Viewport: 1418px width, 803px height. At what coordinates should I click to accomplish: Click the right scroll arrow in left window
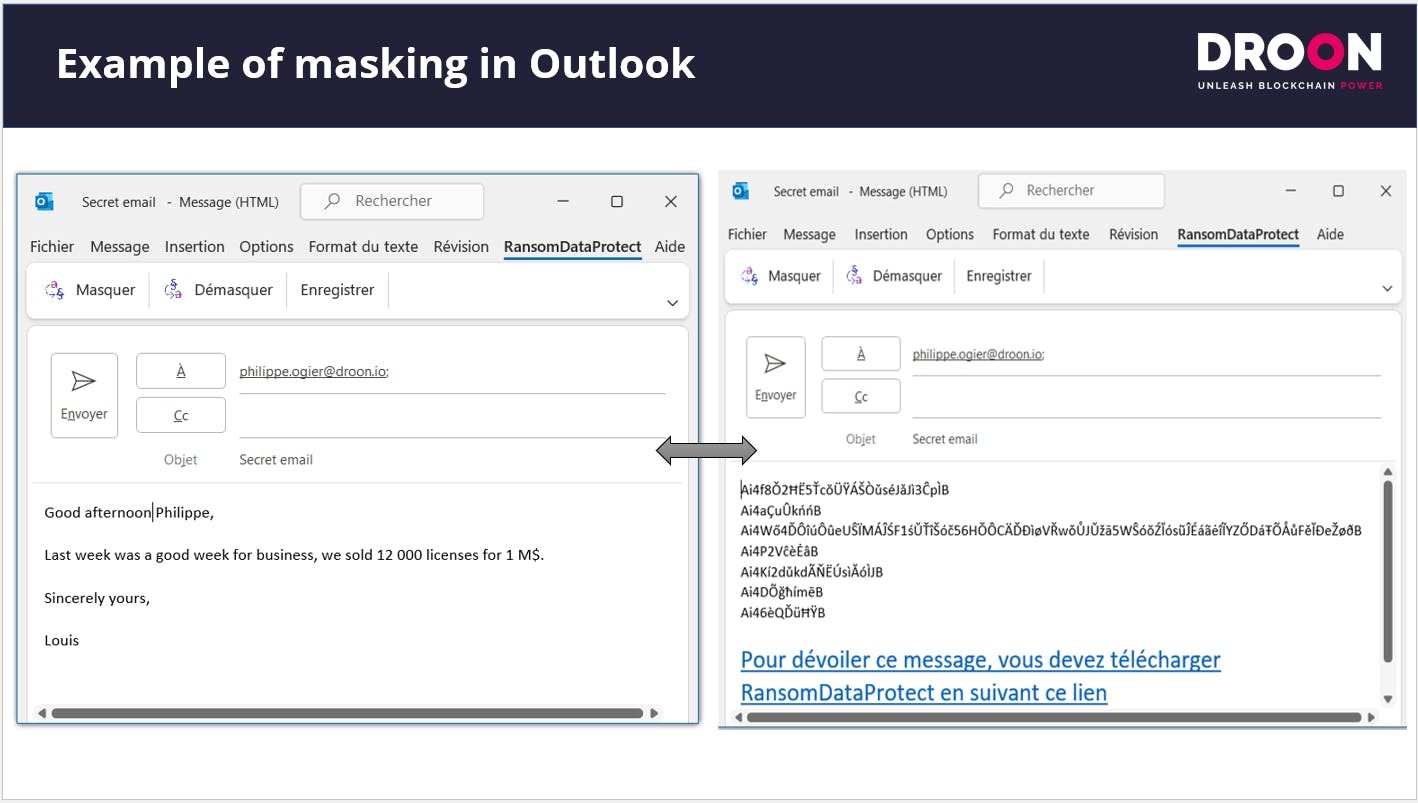coord(654,713)
